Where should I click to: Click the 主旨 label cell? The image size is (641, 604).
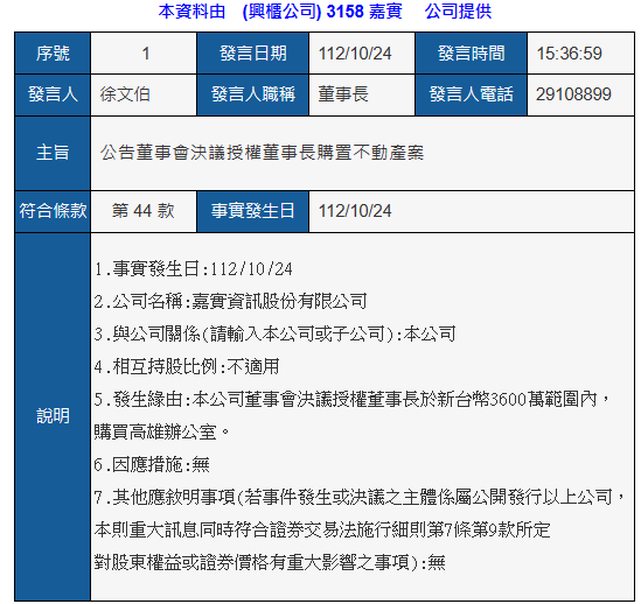(53, 153)
